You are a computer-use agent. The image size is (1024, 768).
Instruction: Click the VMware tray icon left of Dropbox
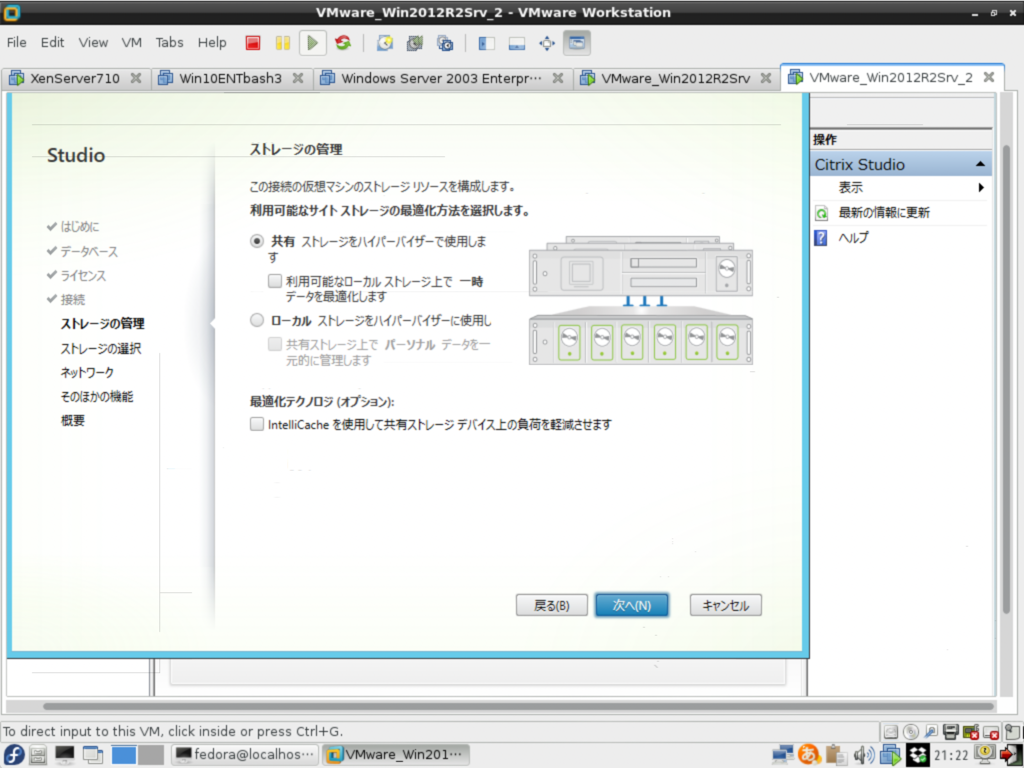[x=890, y=755]
